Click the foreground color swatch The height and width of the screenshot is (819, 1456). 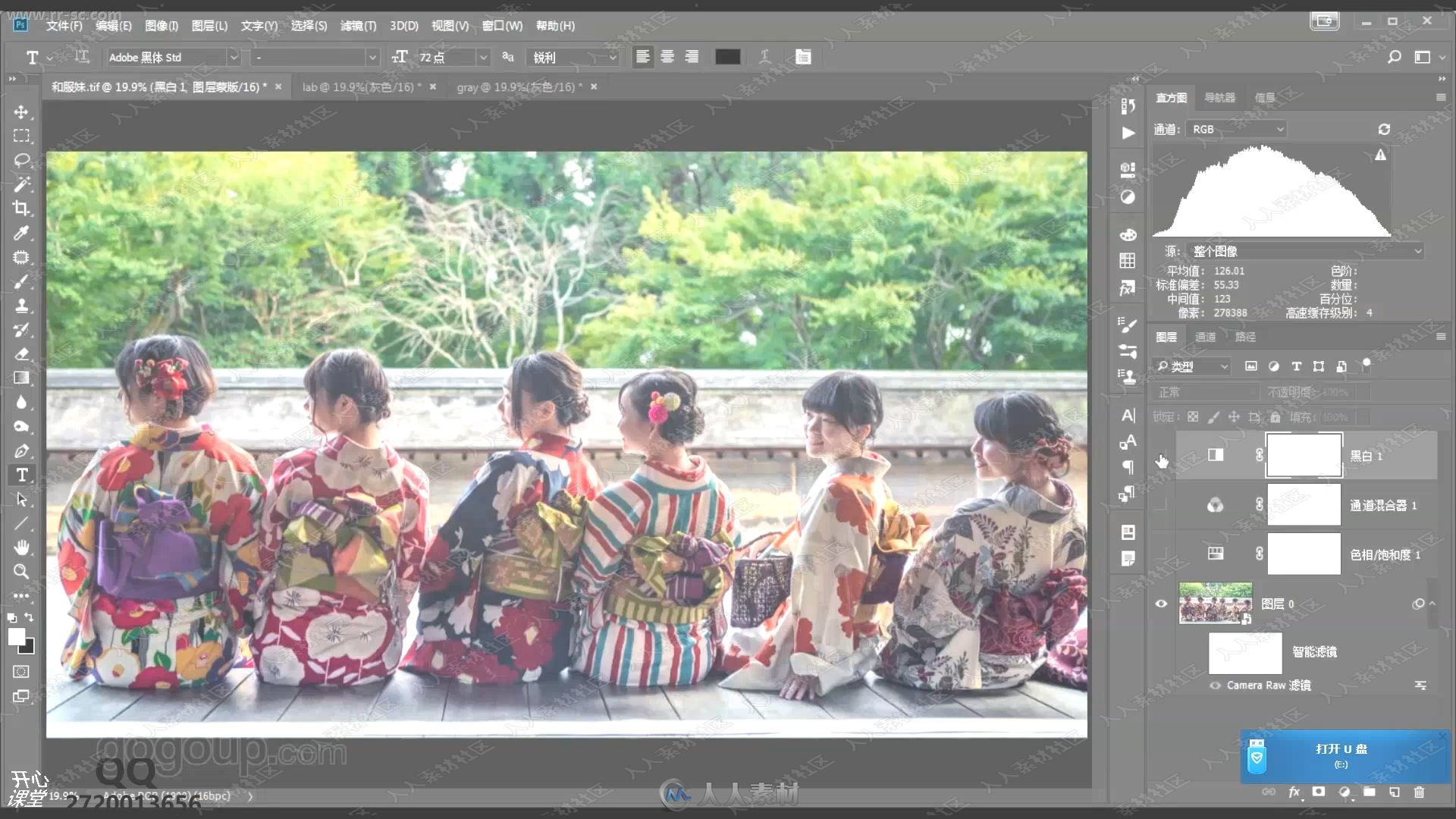pos(16,637)
